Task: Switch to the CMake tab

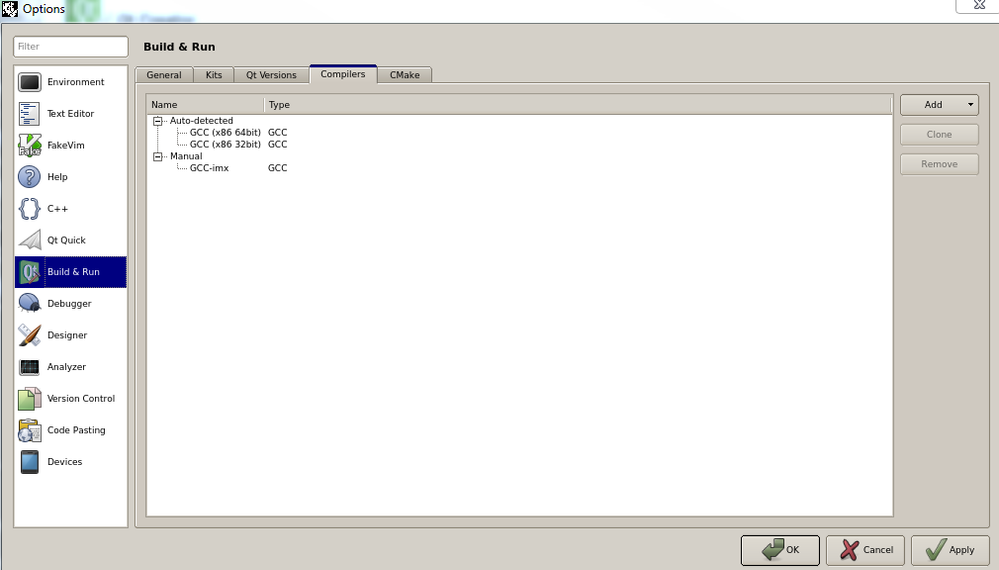Action: (405, 75)
